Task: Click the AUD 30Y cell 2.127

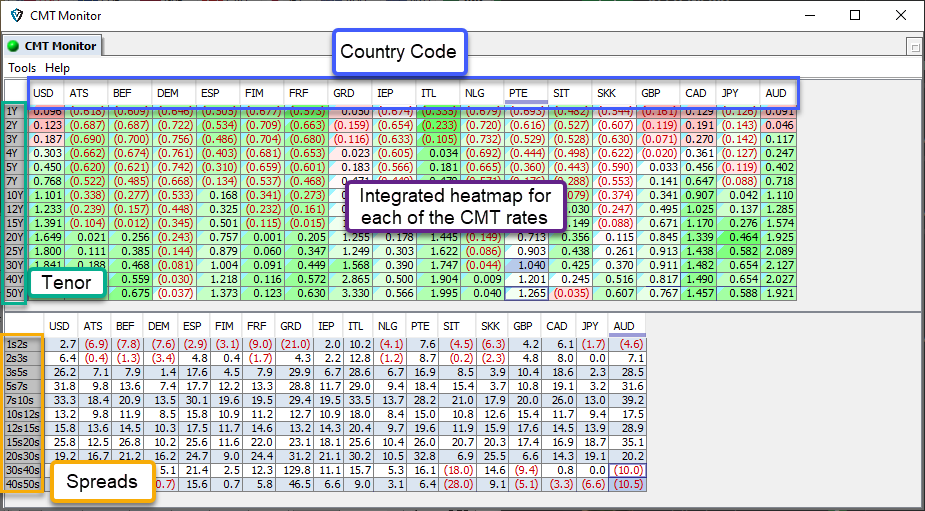Action: tap(779, 265)
